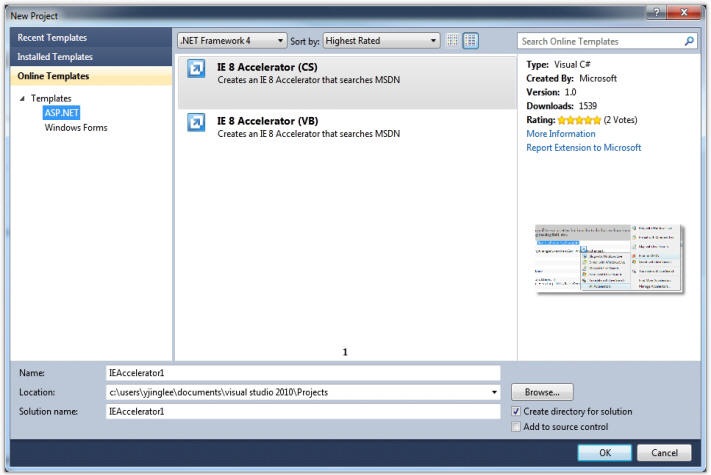Viewport: 711px width, 475px height.
Task: Click Report Extension to Microsoft link
Action: (584, 148)
